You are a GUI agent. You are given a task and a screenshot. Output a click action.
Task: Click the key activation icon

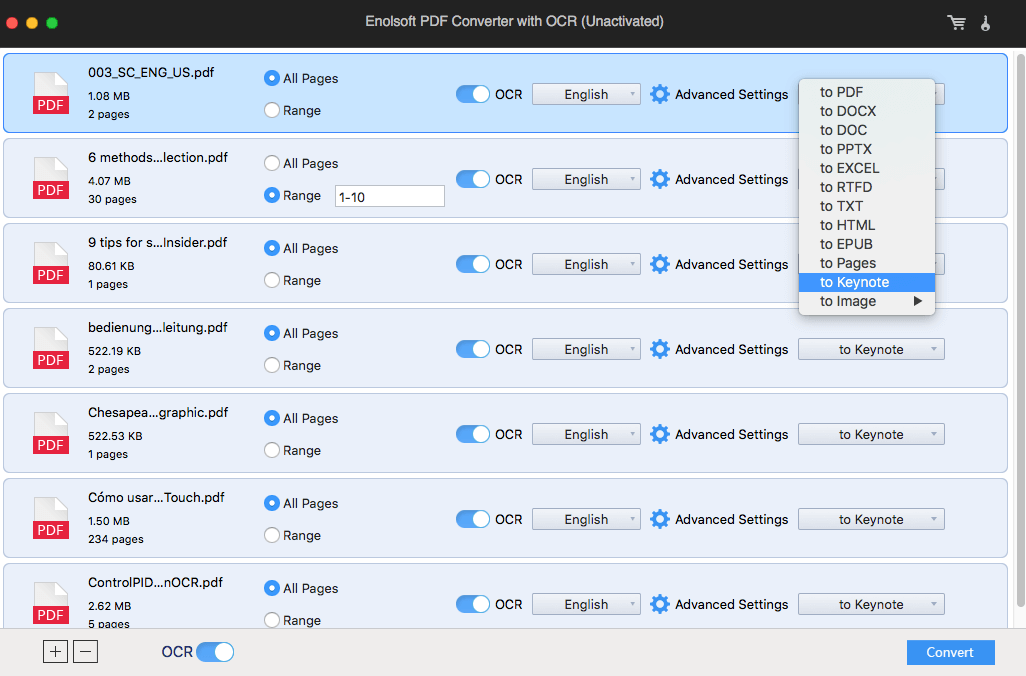point(985,23)
